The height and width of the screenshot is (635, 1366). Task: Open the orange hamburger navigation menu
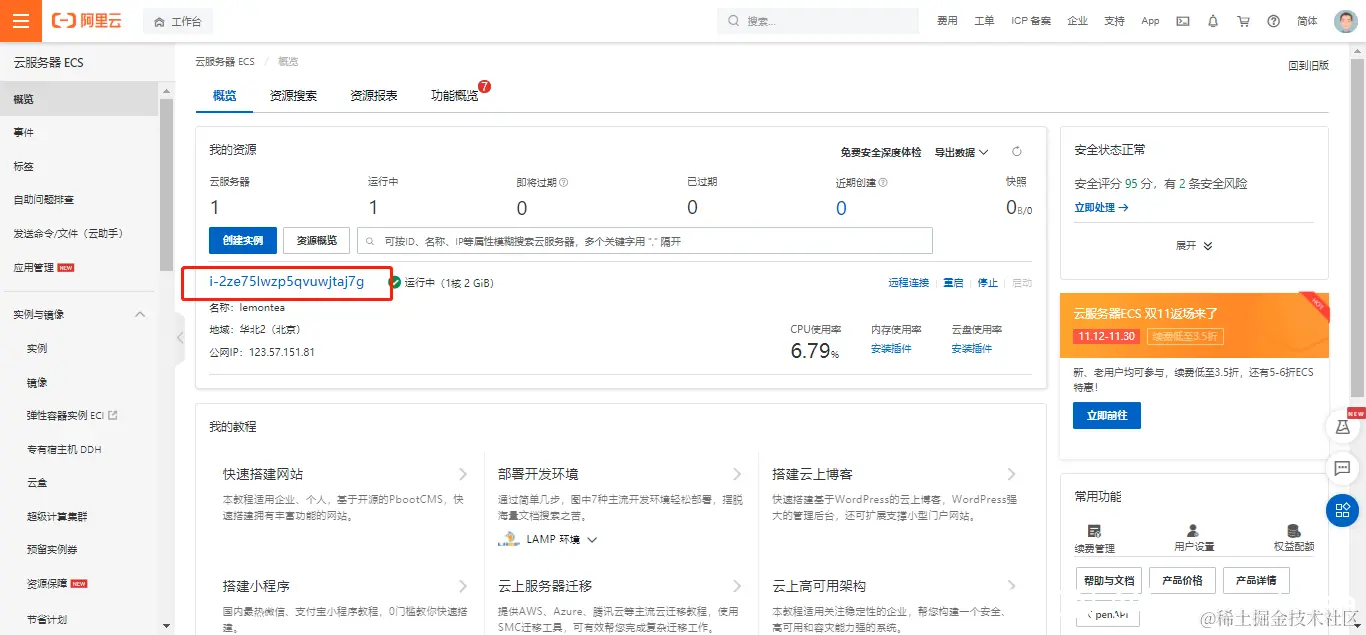pyautogui.click(x=21, y=20)
